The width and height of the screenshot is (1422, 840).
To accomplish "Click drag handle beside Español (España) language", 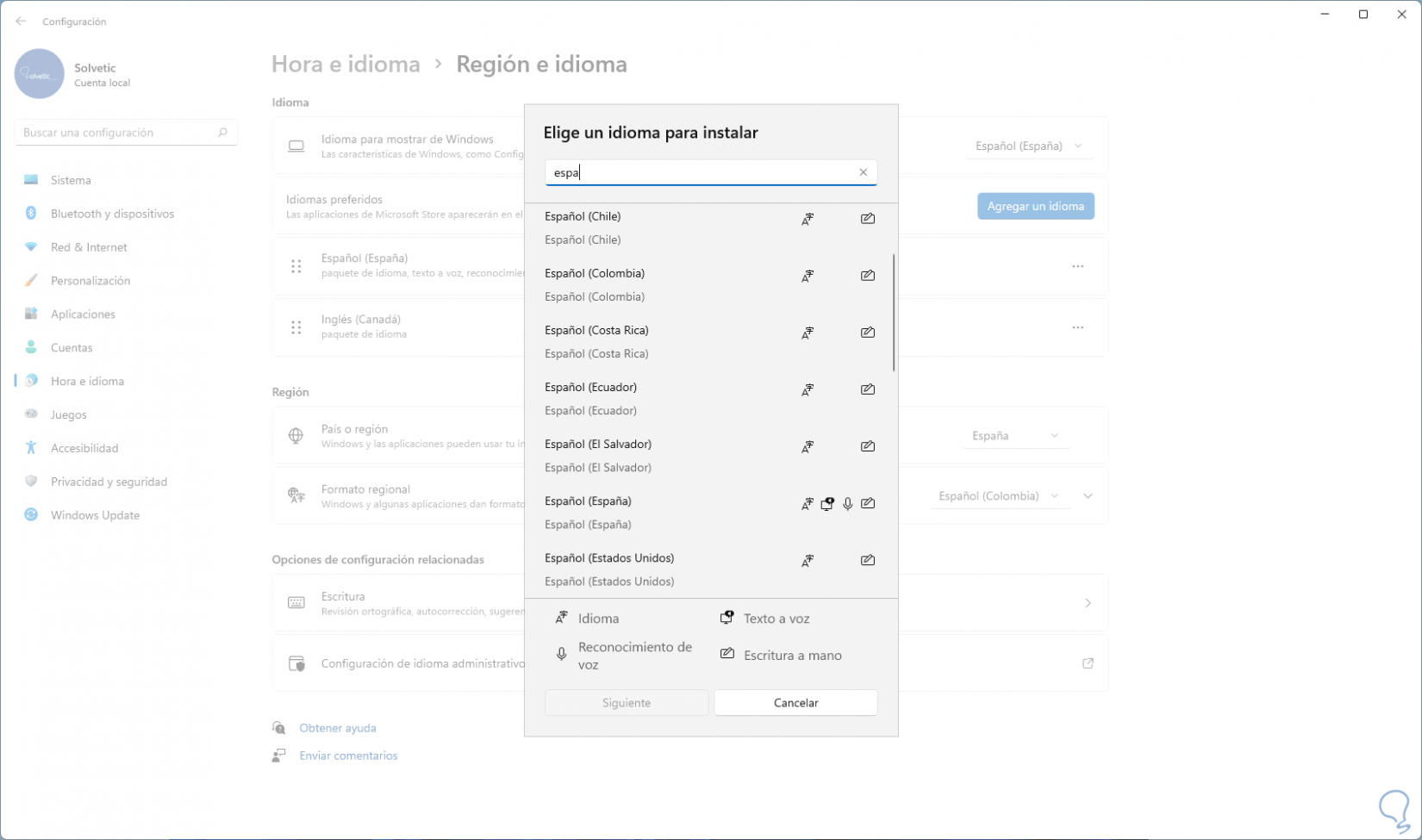I will point(296,266).
